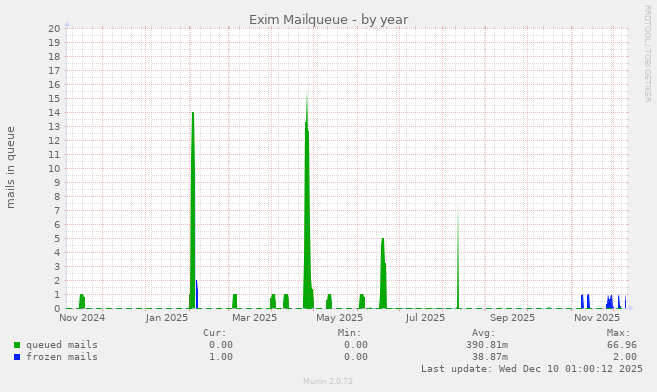Viewport: 657px width, 392px height.
Task: Click the 'Last update' timestamp text
Action: click(532, 369)
